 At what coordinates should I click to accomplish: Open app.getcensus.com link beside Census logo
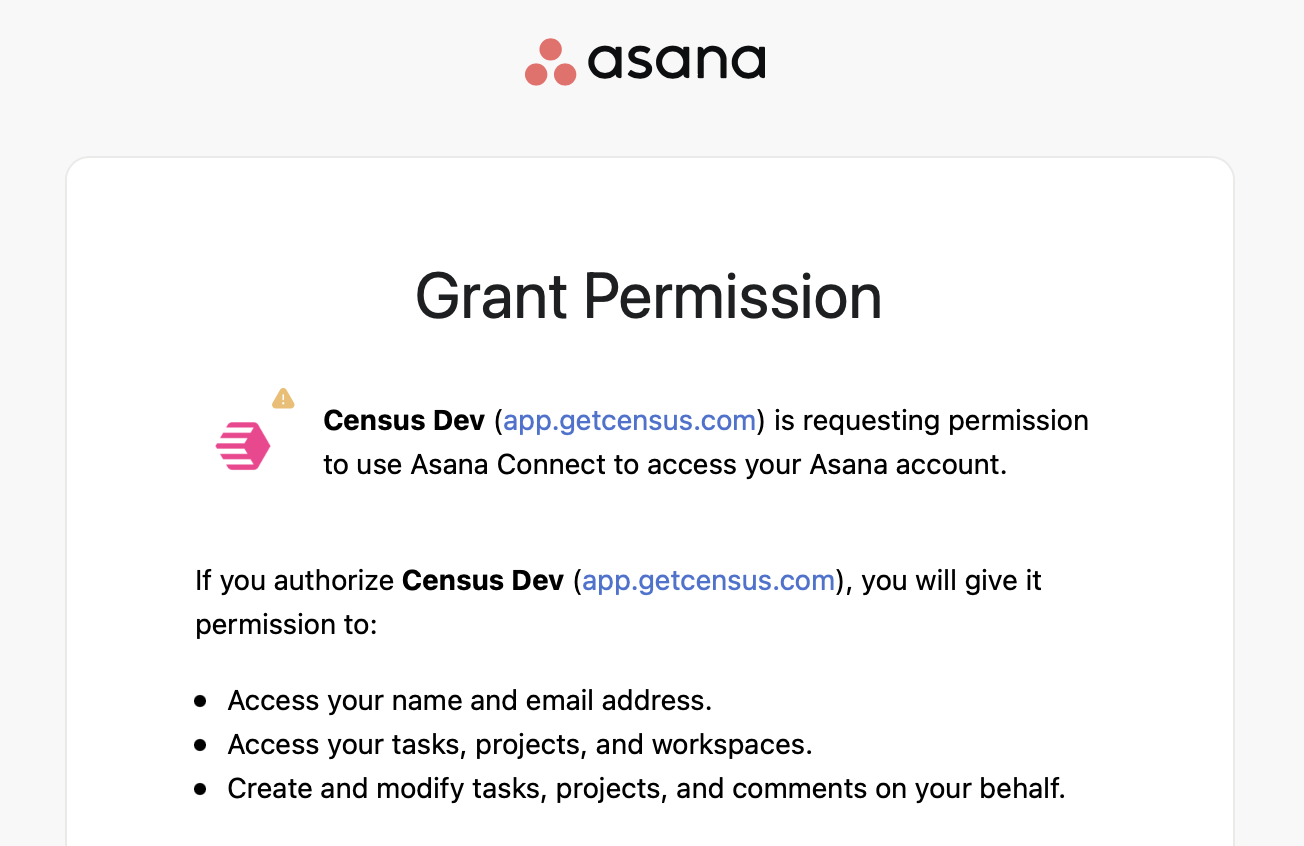[x=629, y=421]
